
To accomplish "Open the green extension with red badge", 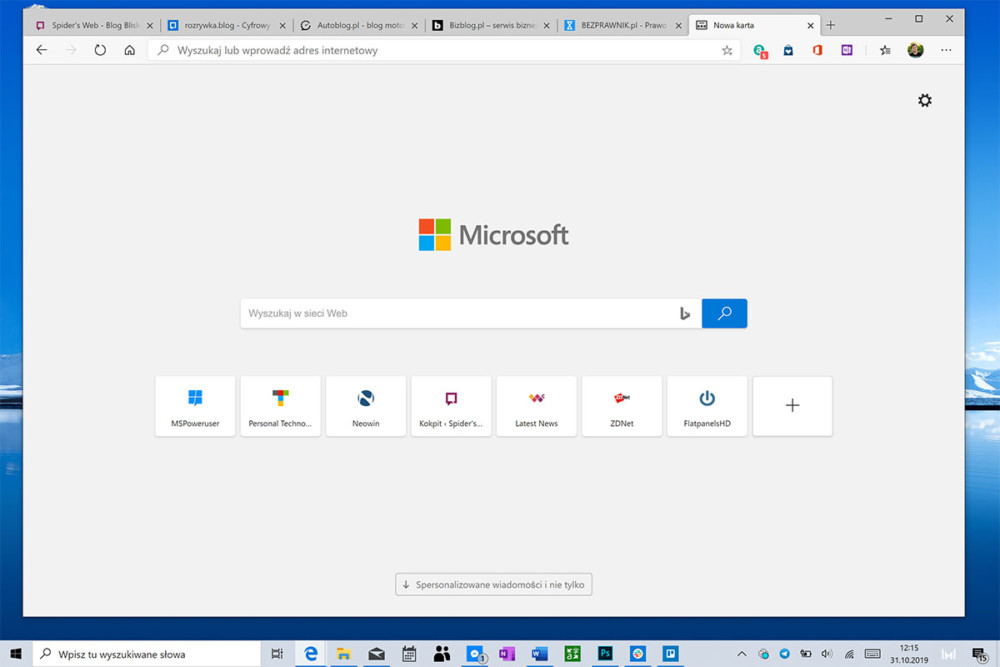I will tap(760, 51).
